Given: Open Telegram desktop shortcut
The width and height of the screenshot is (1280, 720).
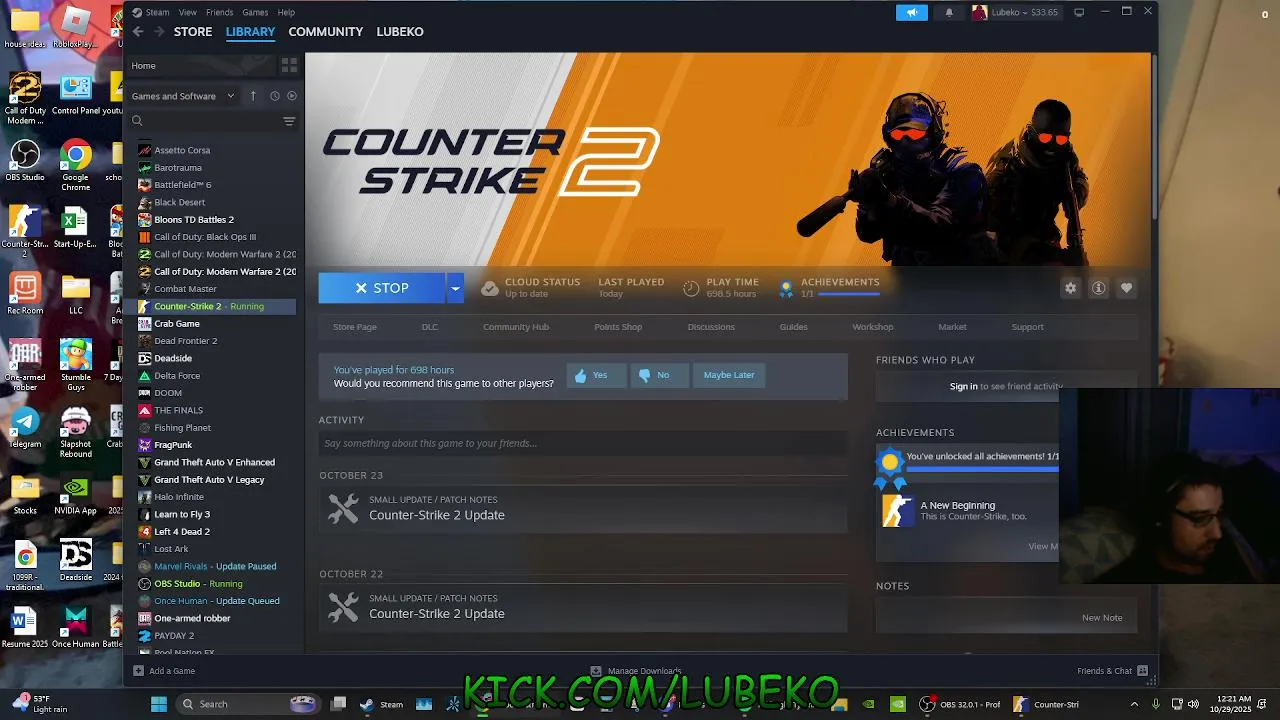Looking at the screenshot, I should [x=25, y=428].
